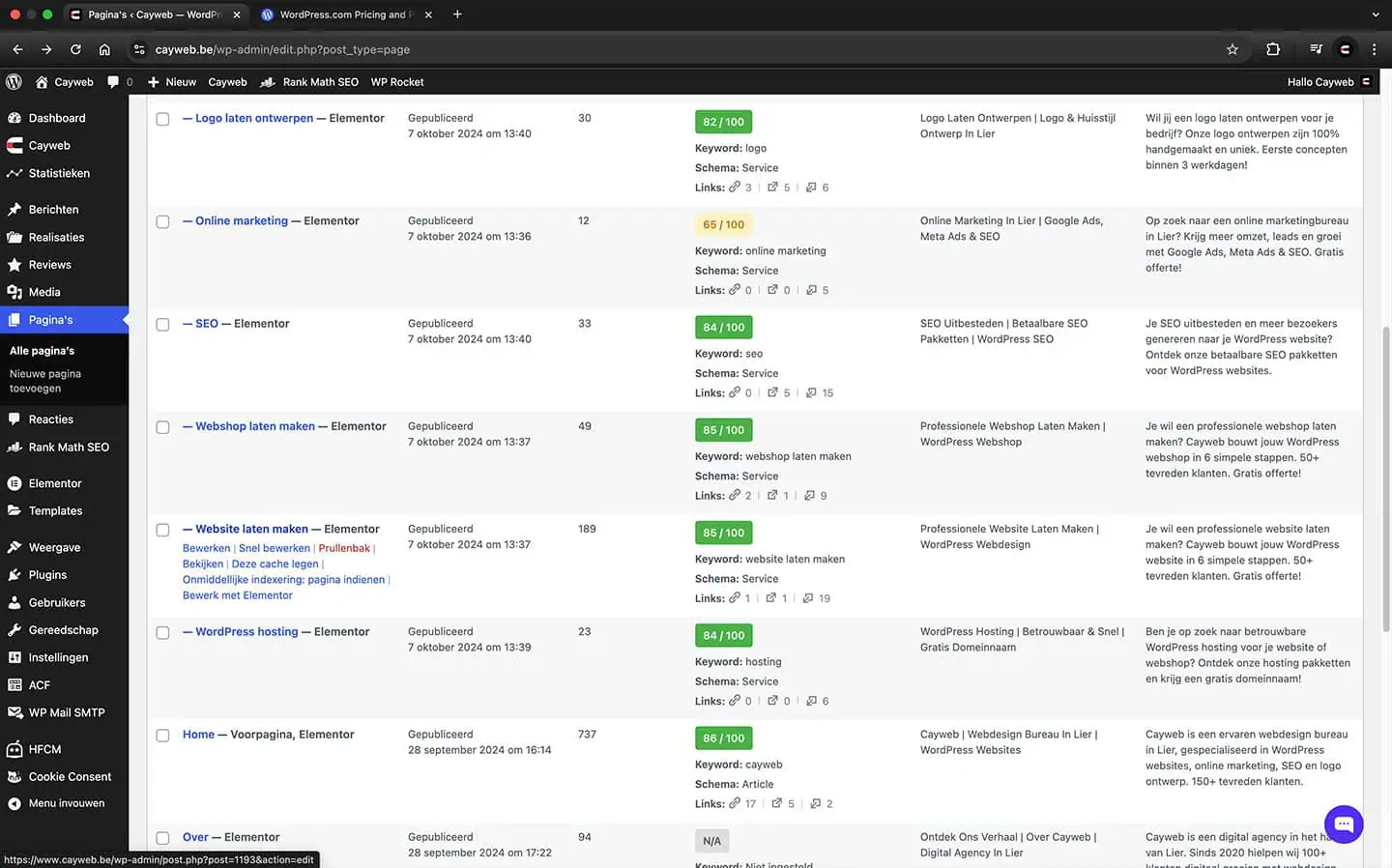Click the Plugins plug icon
This screenshot has height=868, width=1392.
(x=14, y=574)
